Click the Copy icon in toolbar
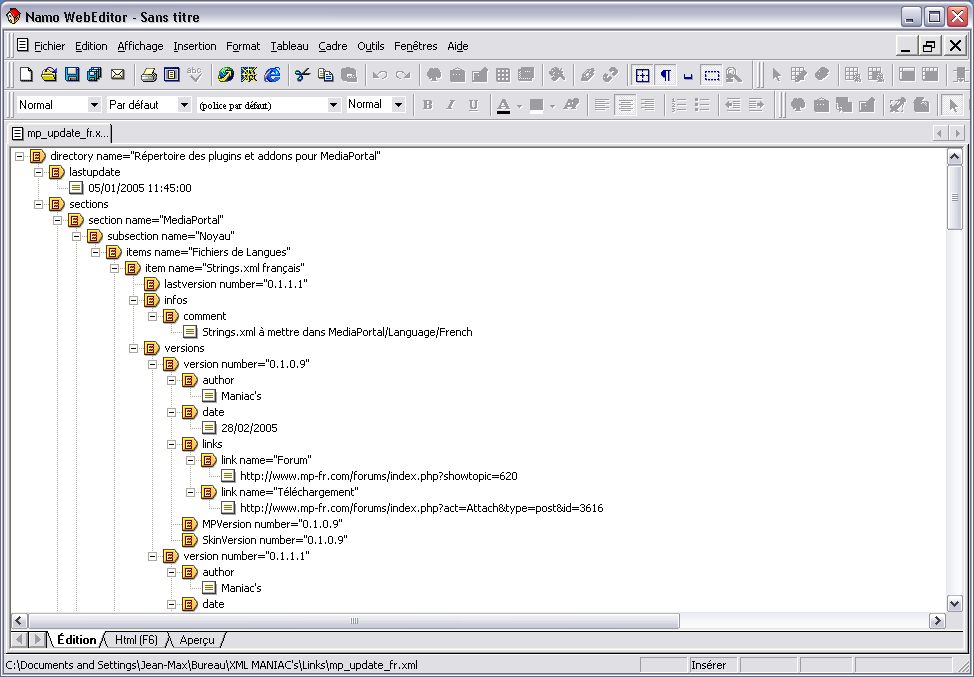This screenshot has height=677, width=974. click(x=325, y=75)
